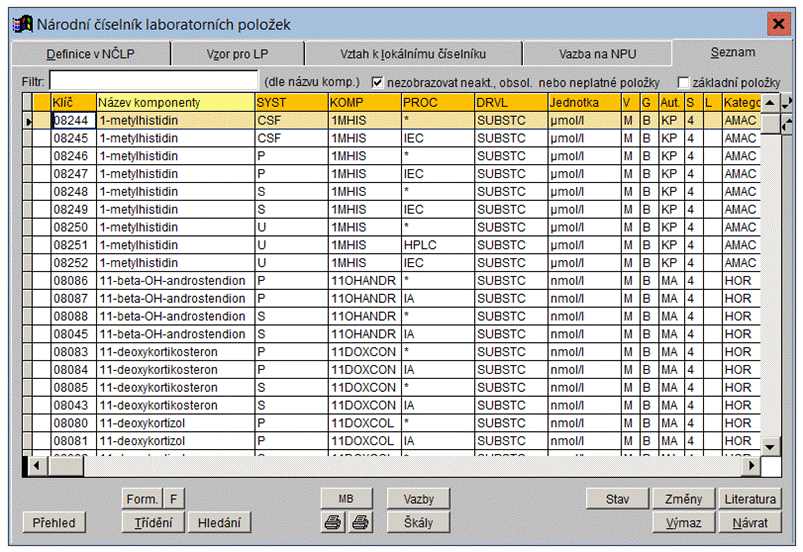
Task: Open the Vazba na NPU tab
Action: (x=596, y=54)
